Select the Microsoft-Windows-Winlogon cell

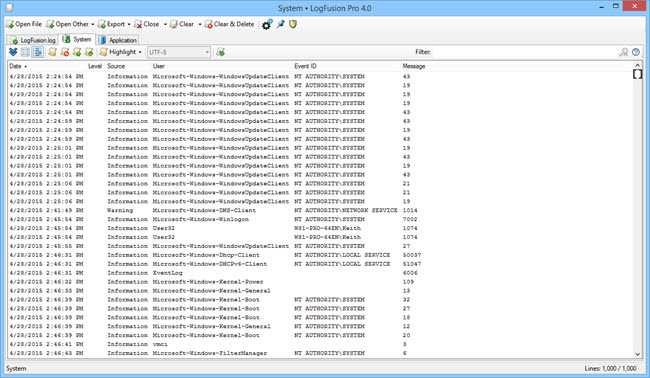[x=201, y=219]
